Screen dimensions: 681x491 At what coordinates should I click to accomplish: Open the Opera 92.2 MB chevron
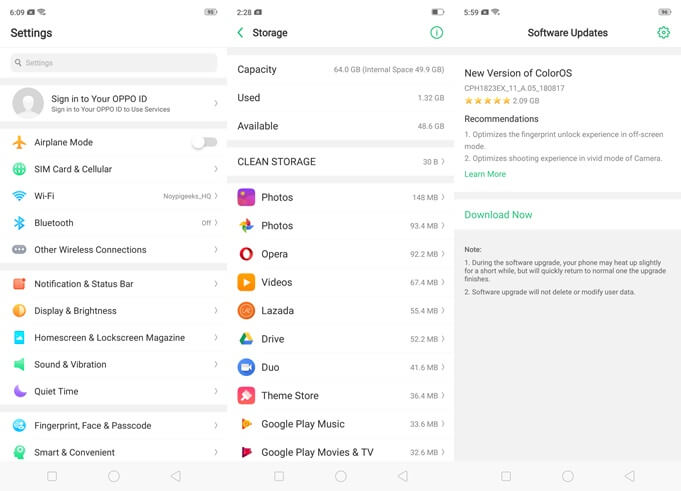click(x=443, y=254)
